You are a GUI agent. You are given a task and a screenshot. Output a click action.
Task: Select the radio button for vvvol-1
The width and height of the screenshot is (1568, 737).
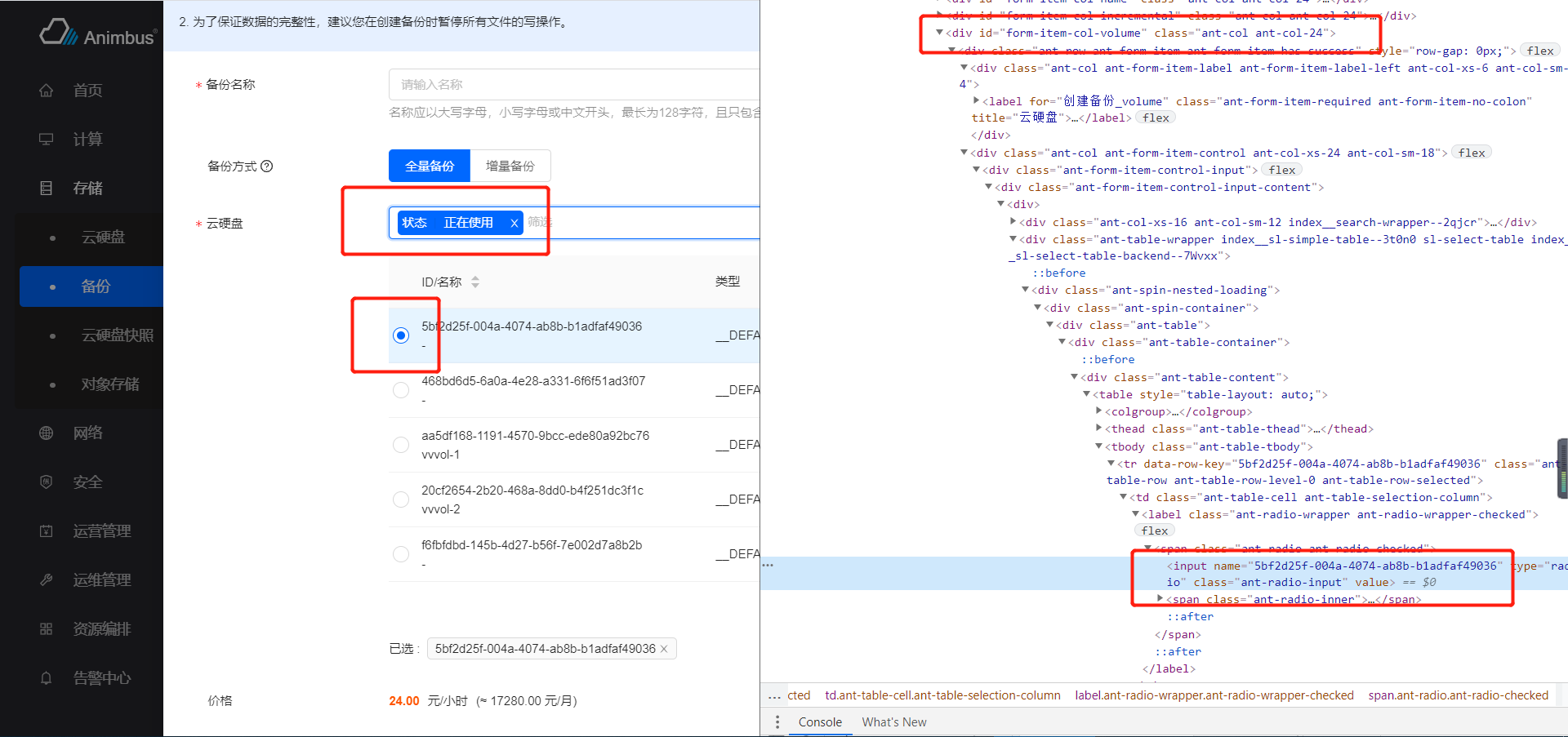click(x=401, y=445)
